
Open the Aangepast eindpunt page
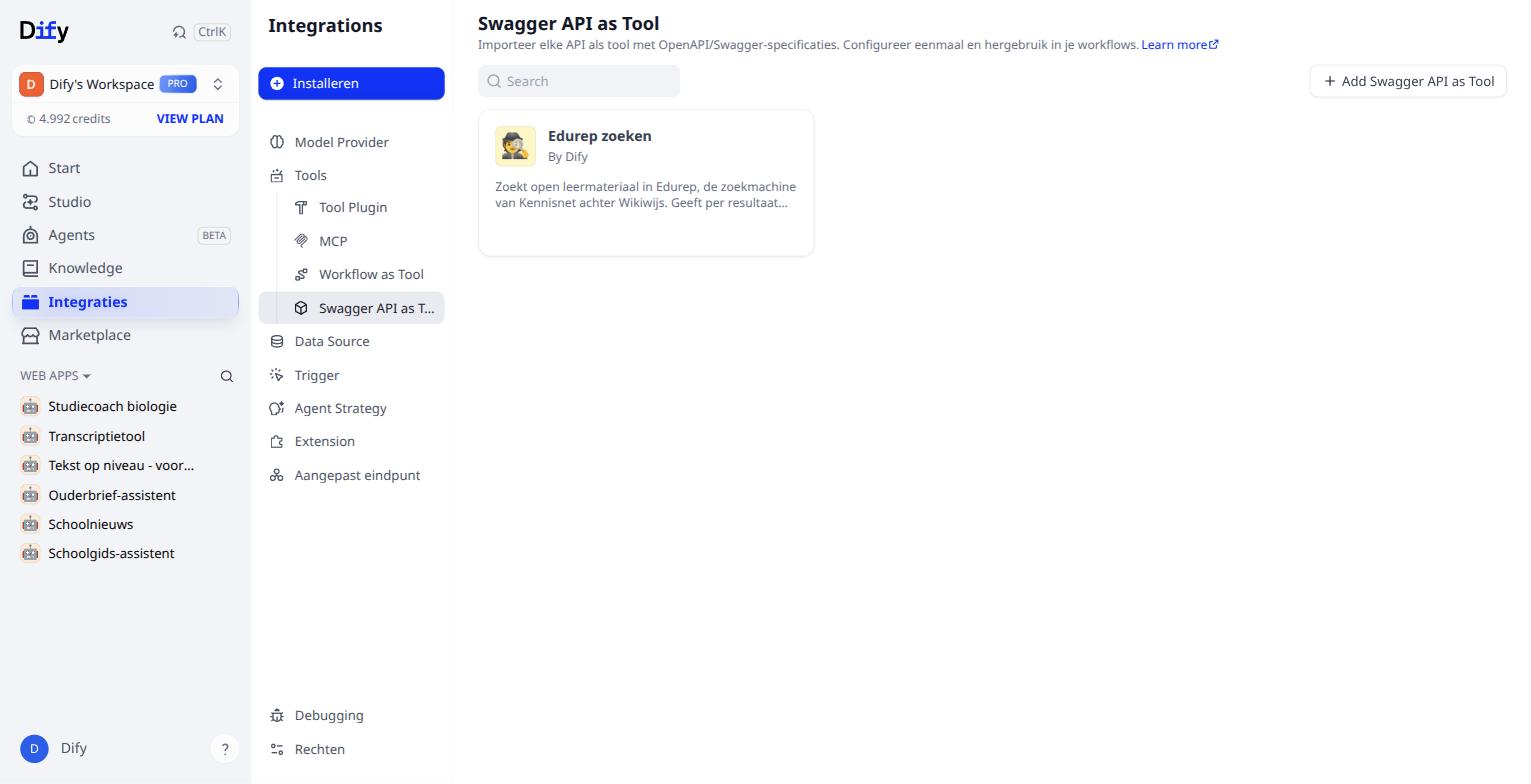[351, 475]
